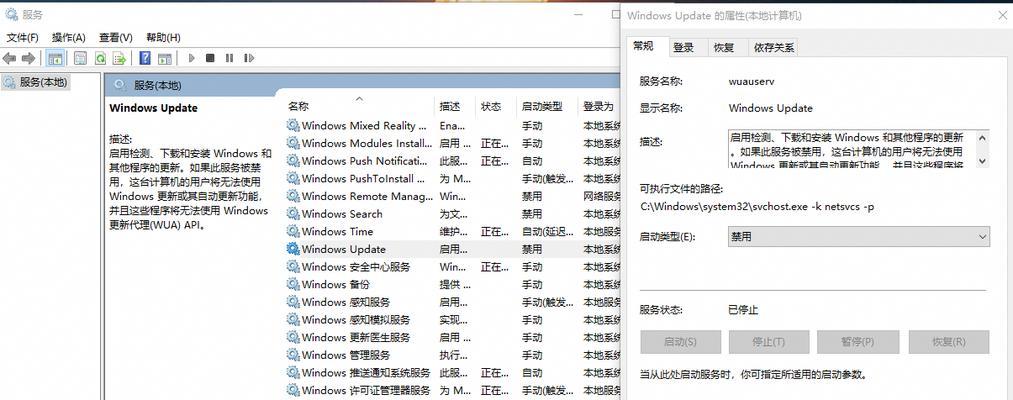Image resolution: width=1013 pixels, height=400 pixels.
Task: Sort by the 名称 column header
Action: point(359,107)
